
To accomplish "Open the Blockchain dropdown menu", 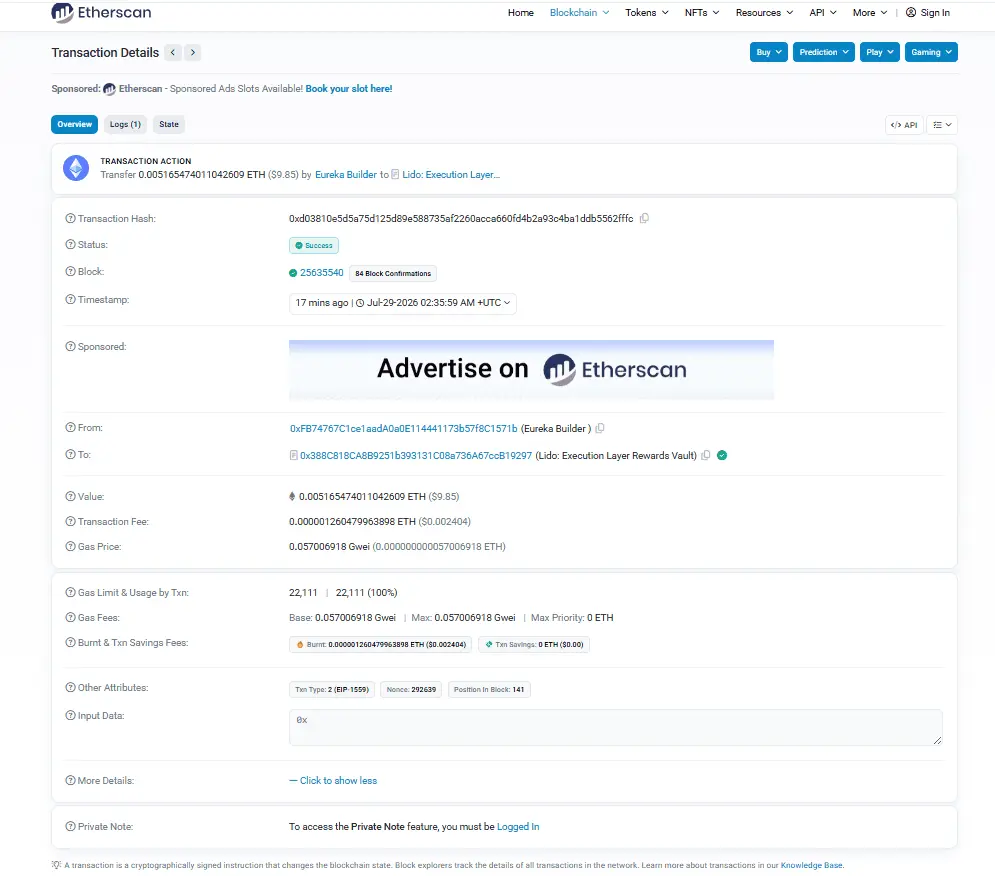I will (579, 13).
